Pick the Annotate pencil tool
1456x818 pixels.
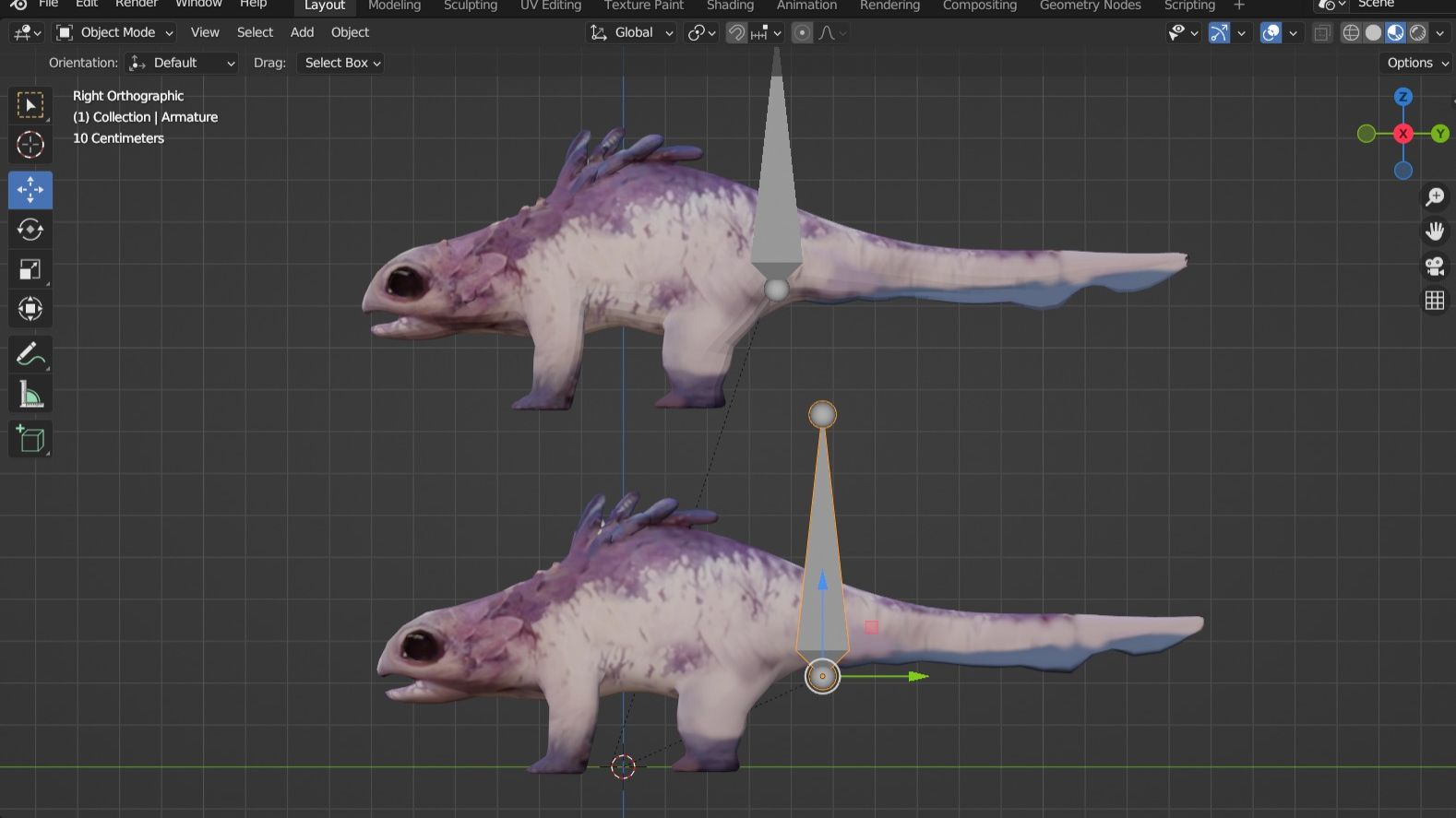pyautogui.click(x=30, y=354)
